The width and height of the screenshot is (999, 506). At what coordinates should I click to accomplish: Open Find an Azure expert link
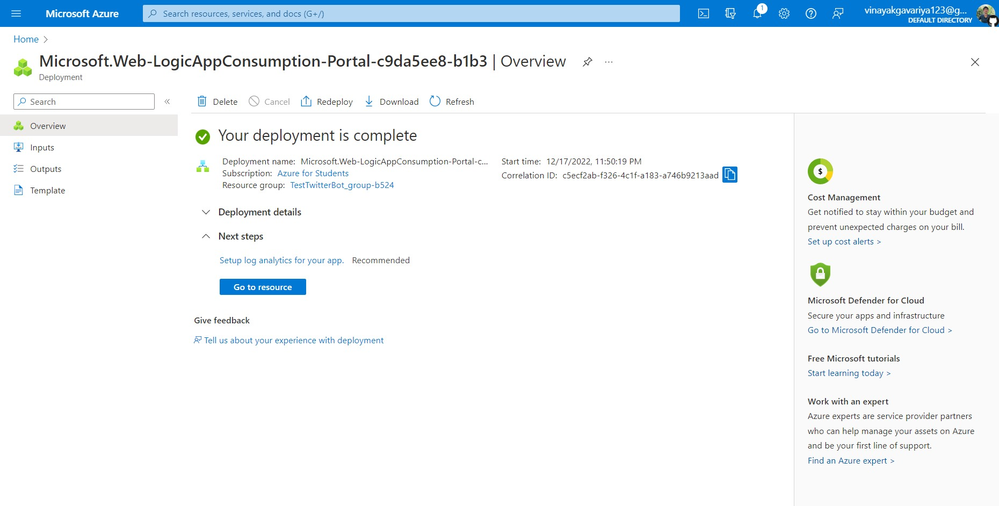[851, 460]
